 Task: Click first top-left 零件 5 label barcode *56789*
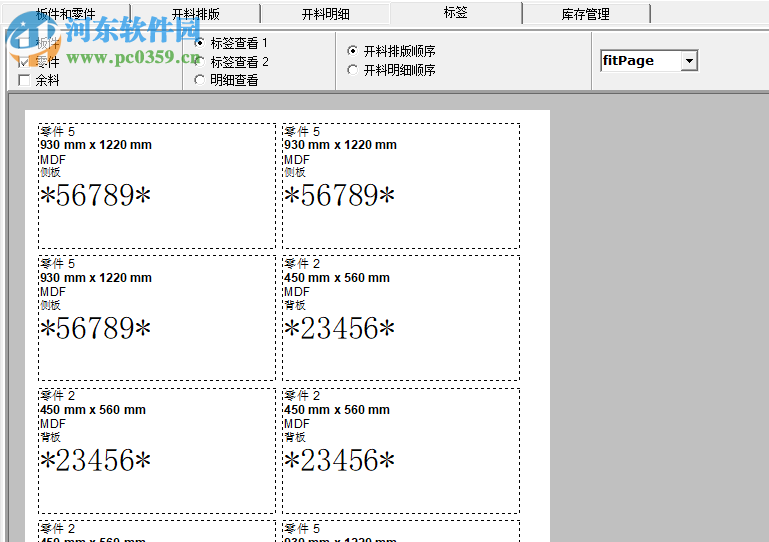96,195
